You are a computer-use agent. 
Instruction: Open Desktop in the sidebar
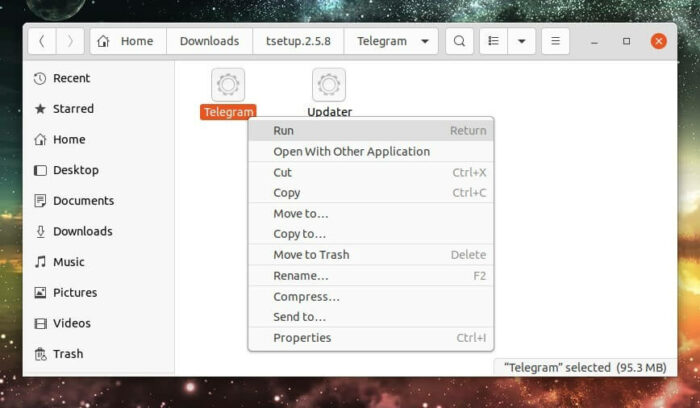pyautogui.click(x=98, y=170)
